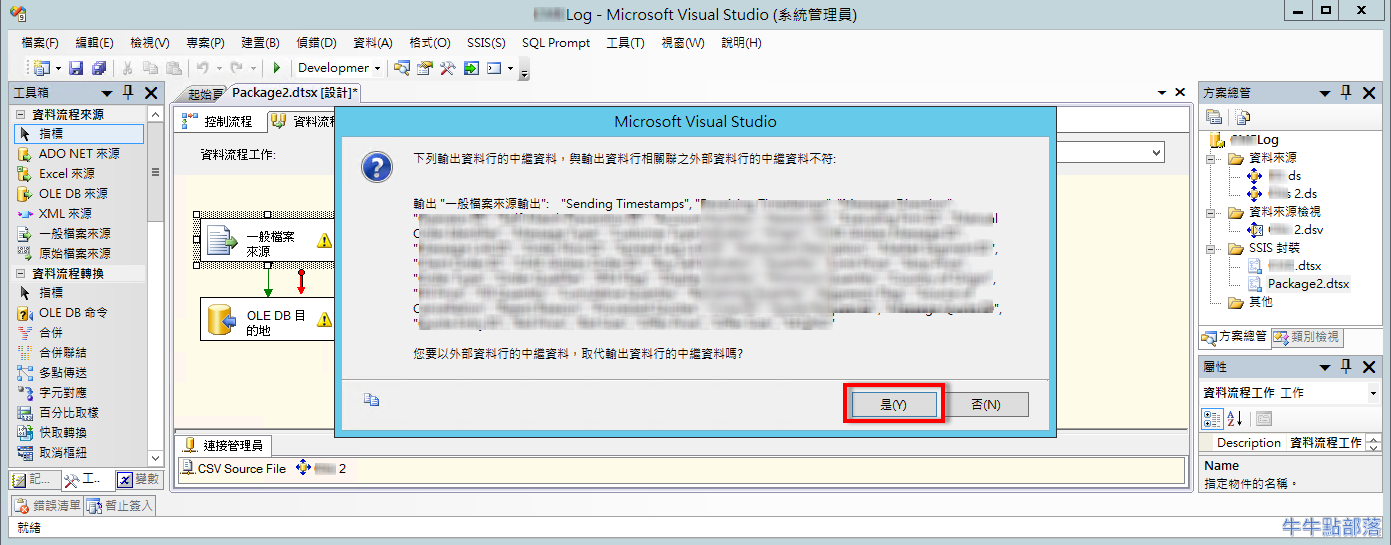
Task: Select the OLE DB 命令 toolbox item
Action: (x=73, y=313)
